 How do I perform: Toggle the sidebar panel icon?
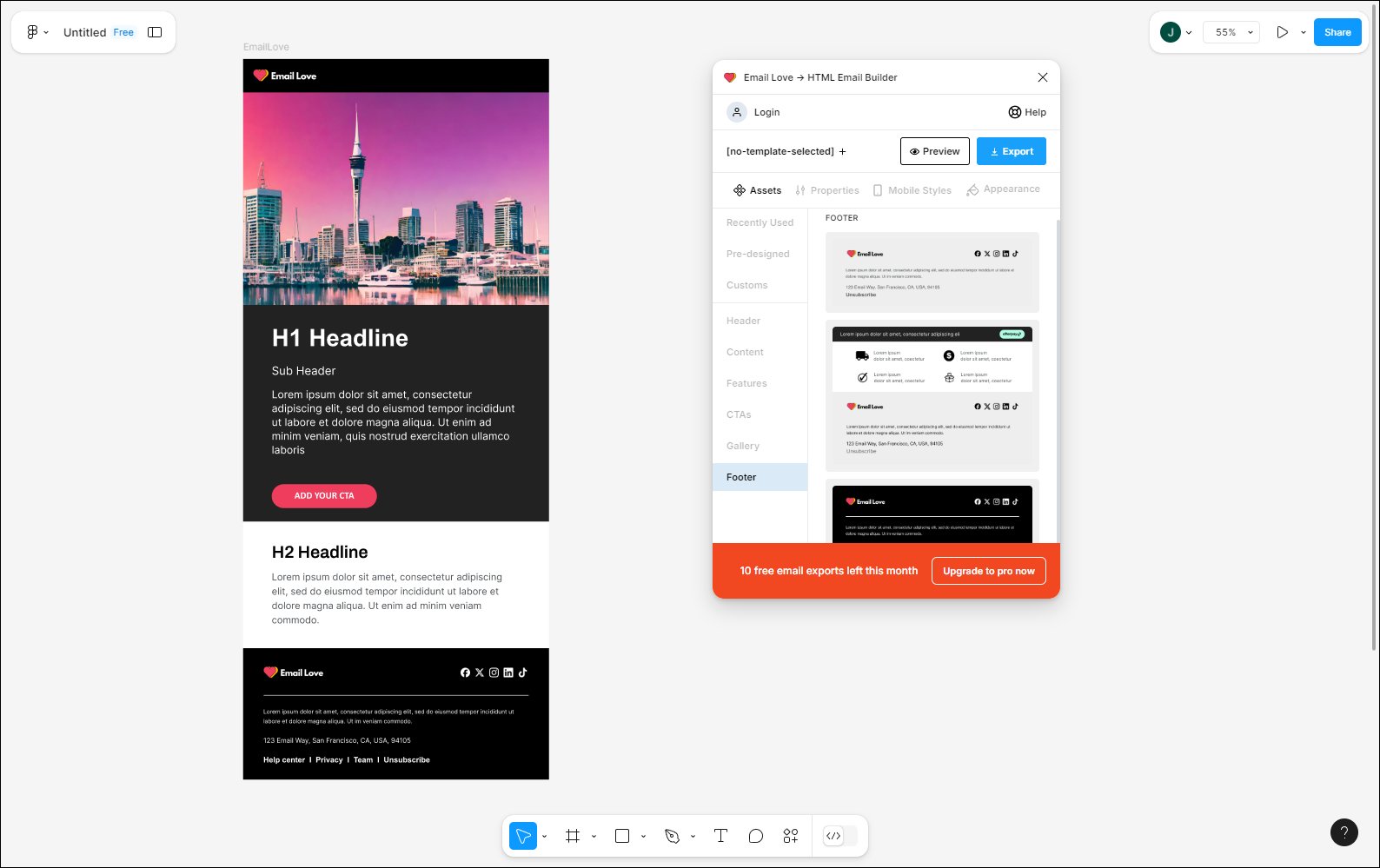pyautogui.click(x=155, y=32)
